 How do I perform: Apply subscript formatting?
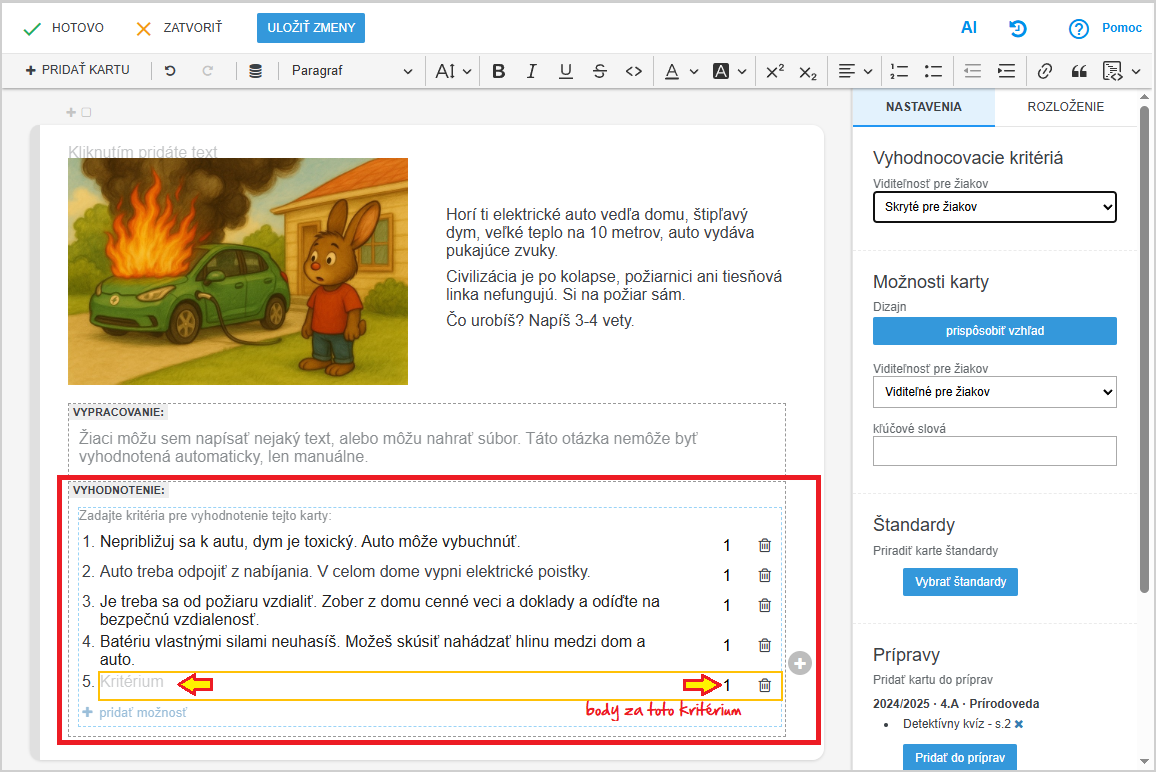(x=808, y=72)
